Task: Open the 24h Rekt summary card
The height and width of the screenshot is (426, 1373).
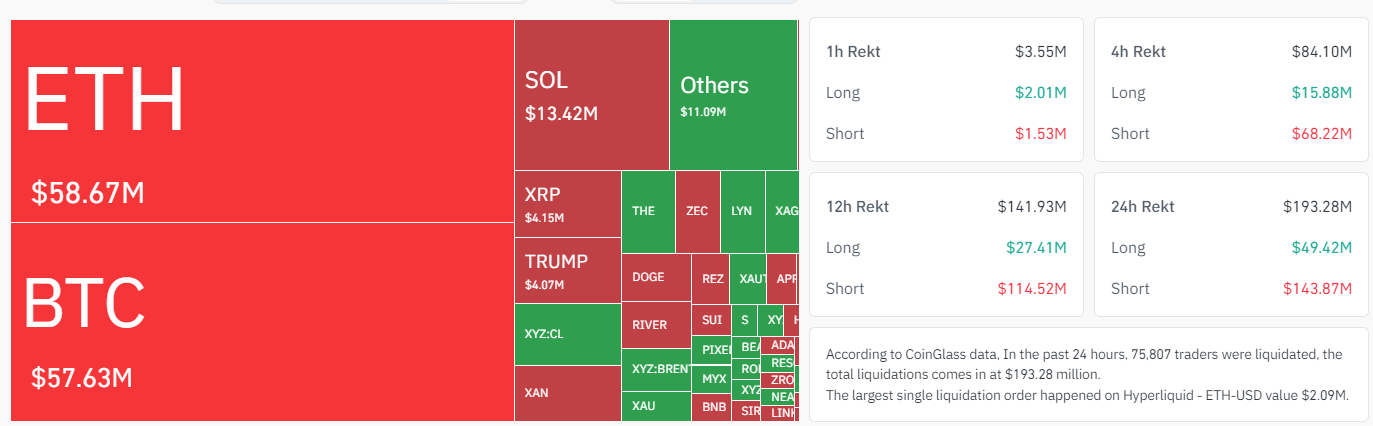Action: click(x=1231, y=244)
